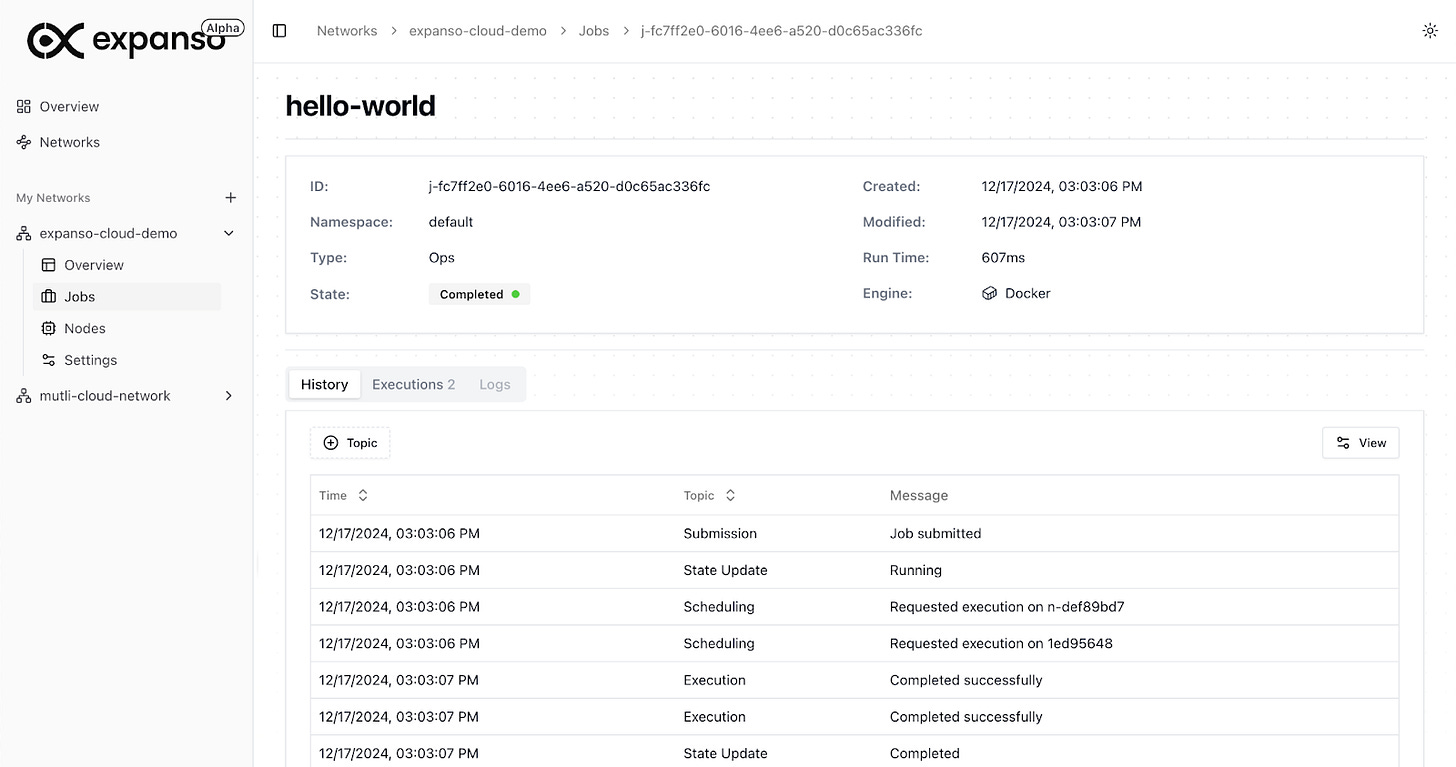
Task: Add a new network with plus icon
Action: (230, 198)
